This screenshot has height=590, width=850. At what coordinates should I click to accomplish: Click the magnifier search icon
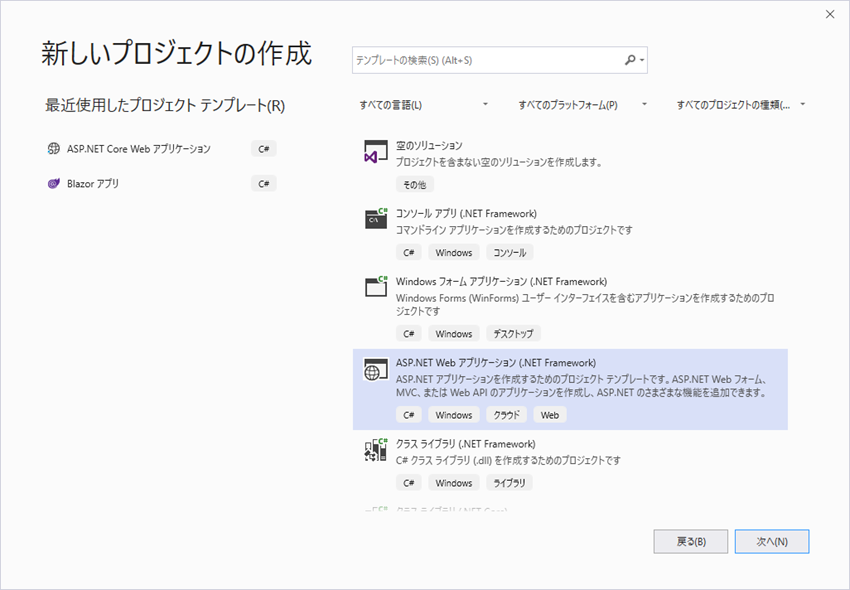[630, 60]
